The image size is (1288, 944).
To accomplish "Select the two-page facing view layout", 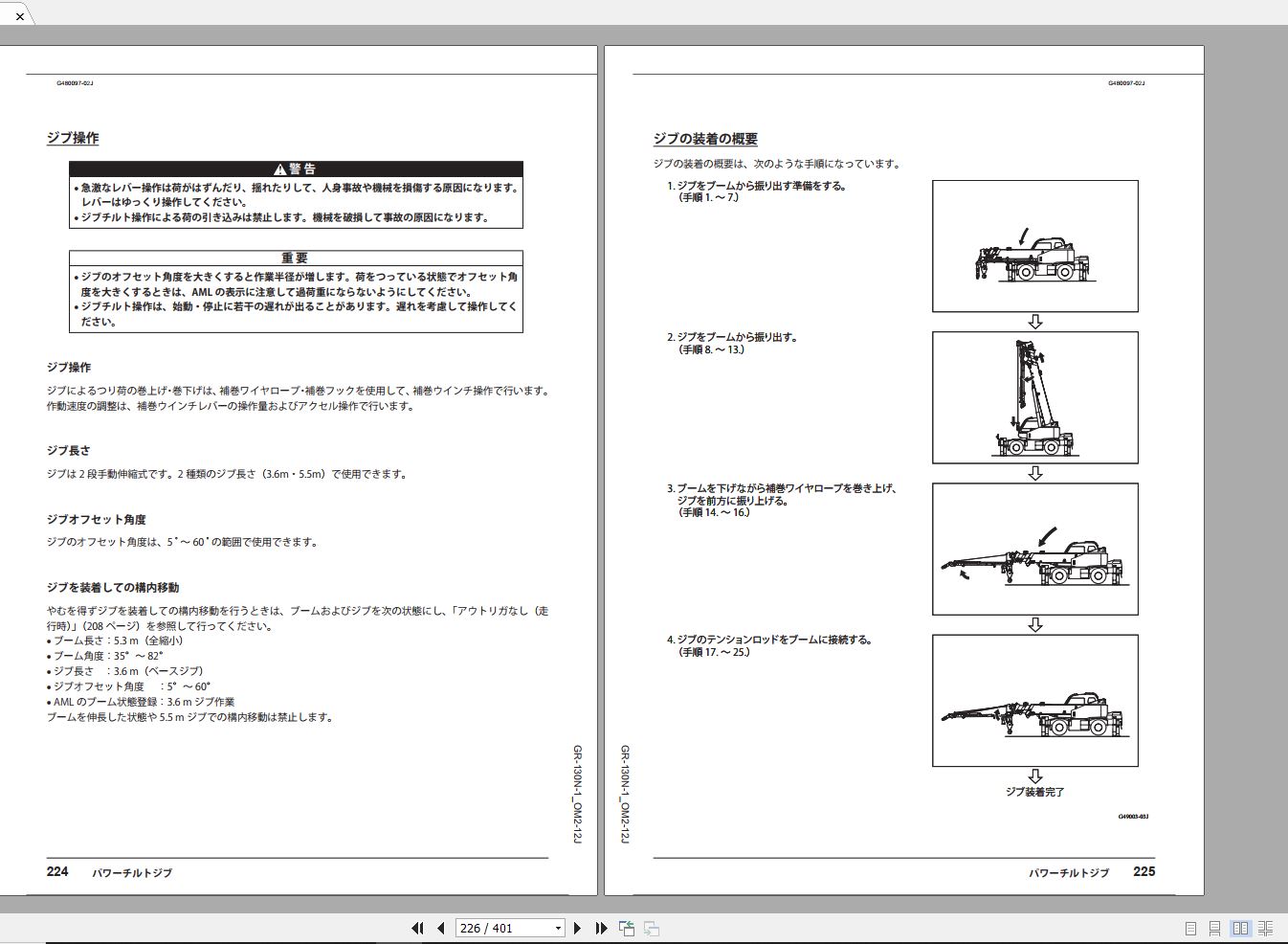I will point(1240,928).
